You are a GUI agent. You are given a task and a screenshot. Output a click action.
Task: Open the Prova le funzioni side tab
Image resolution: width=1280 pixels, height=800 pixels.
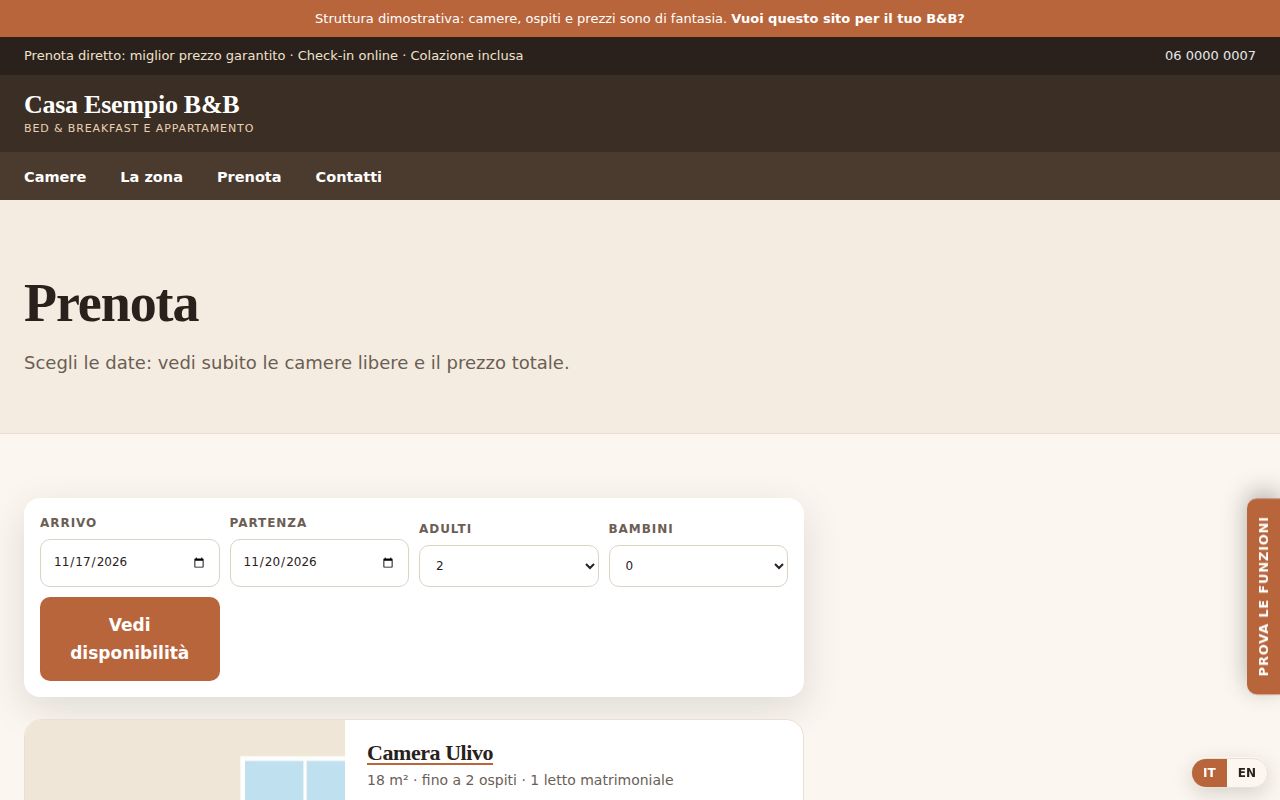click(x=1263, y=596)
